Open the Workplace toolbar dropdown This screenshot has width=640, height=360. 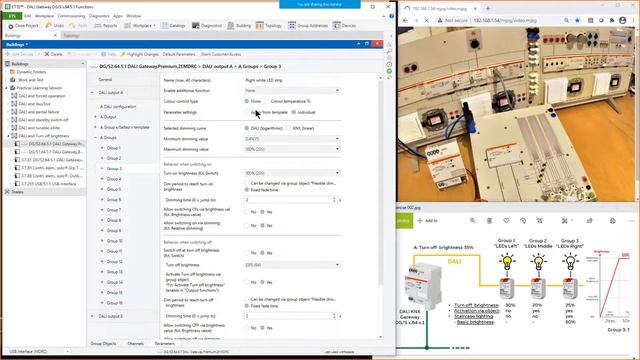(139, 26)
